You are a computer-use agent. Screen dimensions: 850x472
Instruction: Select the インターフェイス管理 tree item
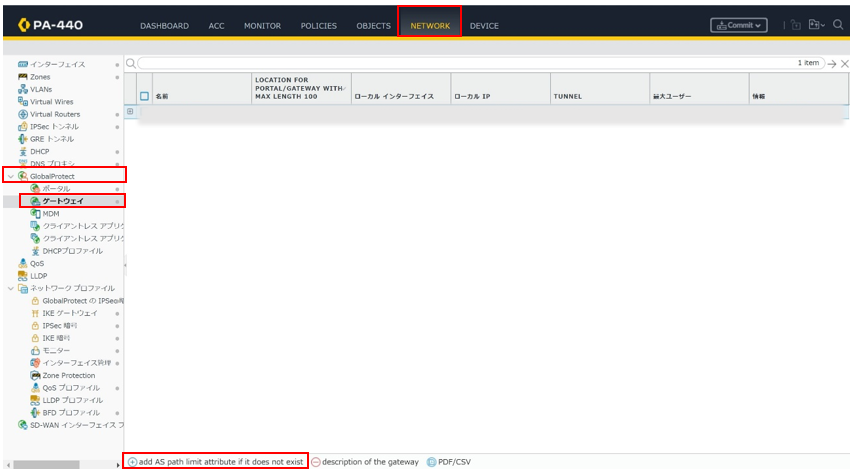tap(75, 363)
